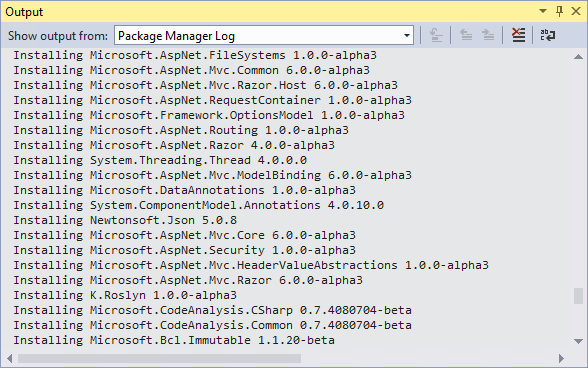Click the Microsoft.AspNet.Mvc.Common 6.0.0-alpha3 line

[192, 70]
